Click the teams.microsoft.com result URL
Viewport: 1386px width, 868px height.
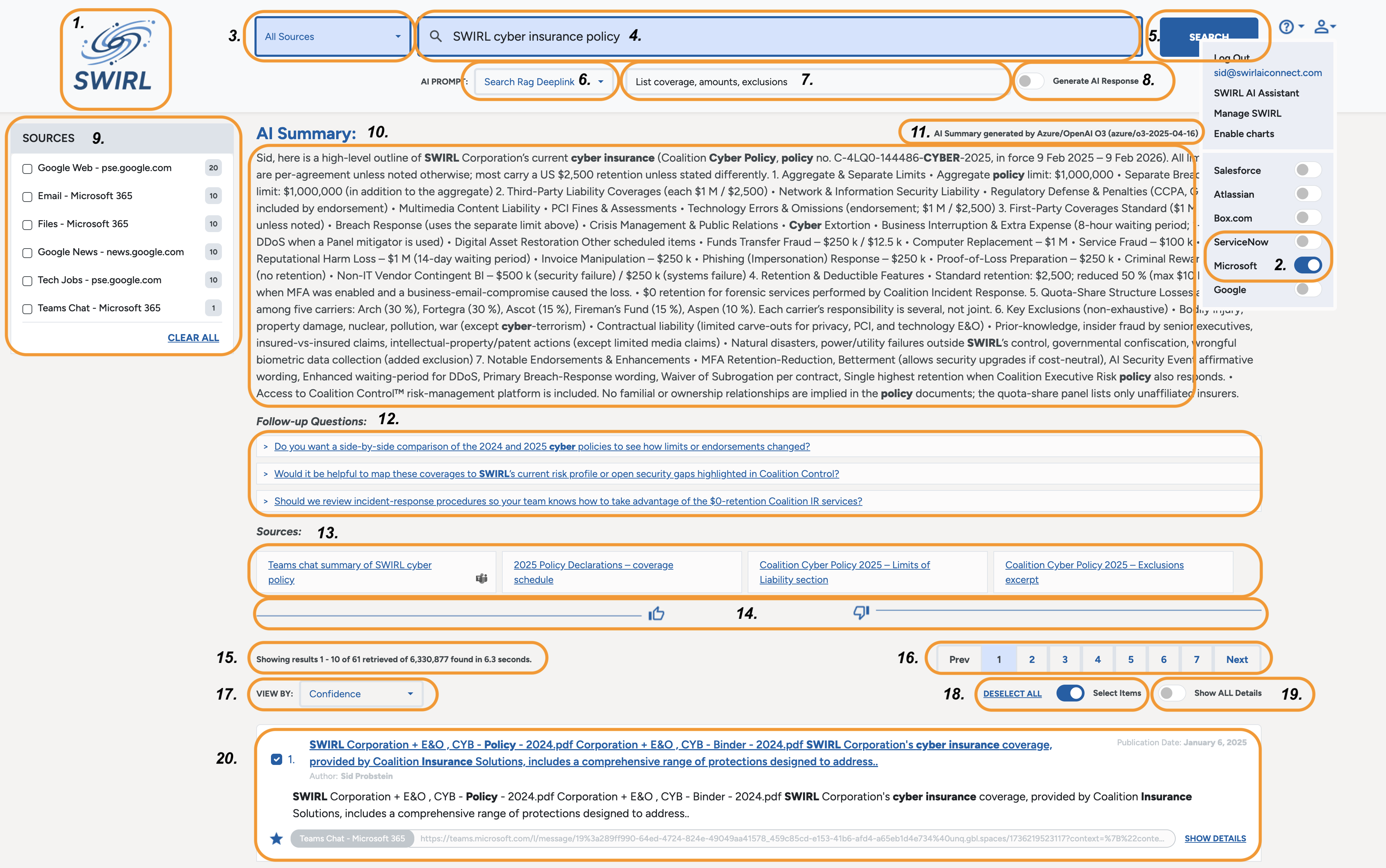pos(793,839)
